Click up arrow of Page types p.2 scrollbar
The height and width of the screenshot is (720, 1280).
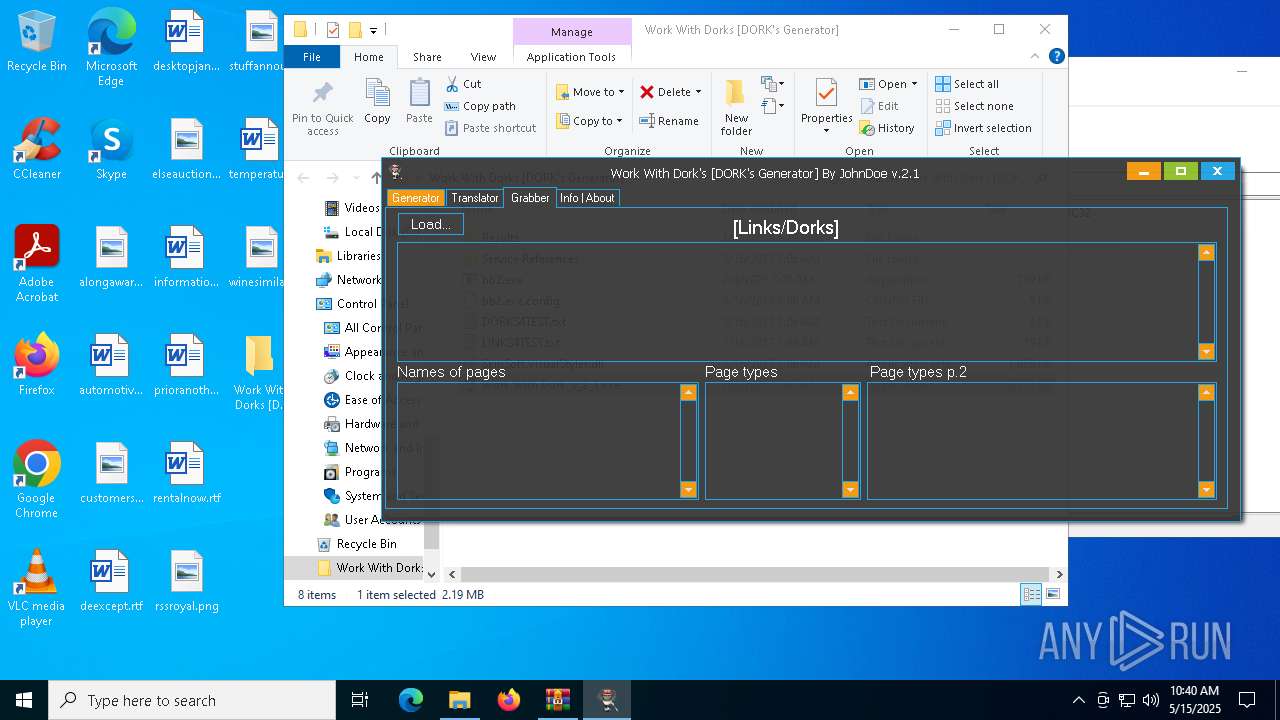tap(1206, 393)
